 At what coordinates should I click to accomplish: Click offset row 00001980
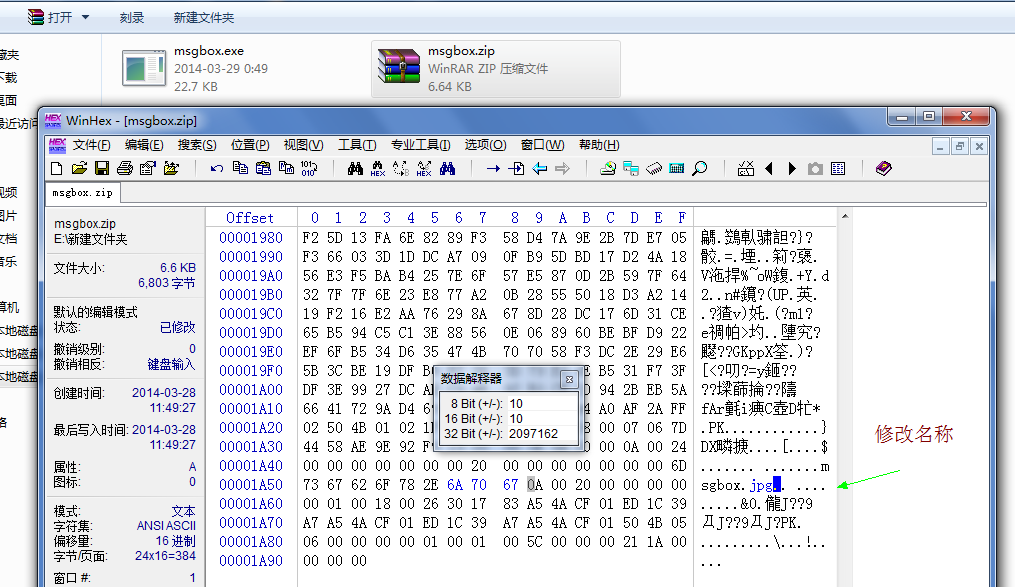251,238
